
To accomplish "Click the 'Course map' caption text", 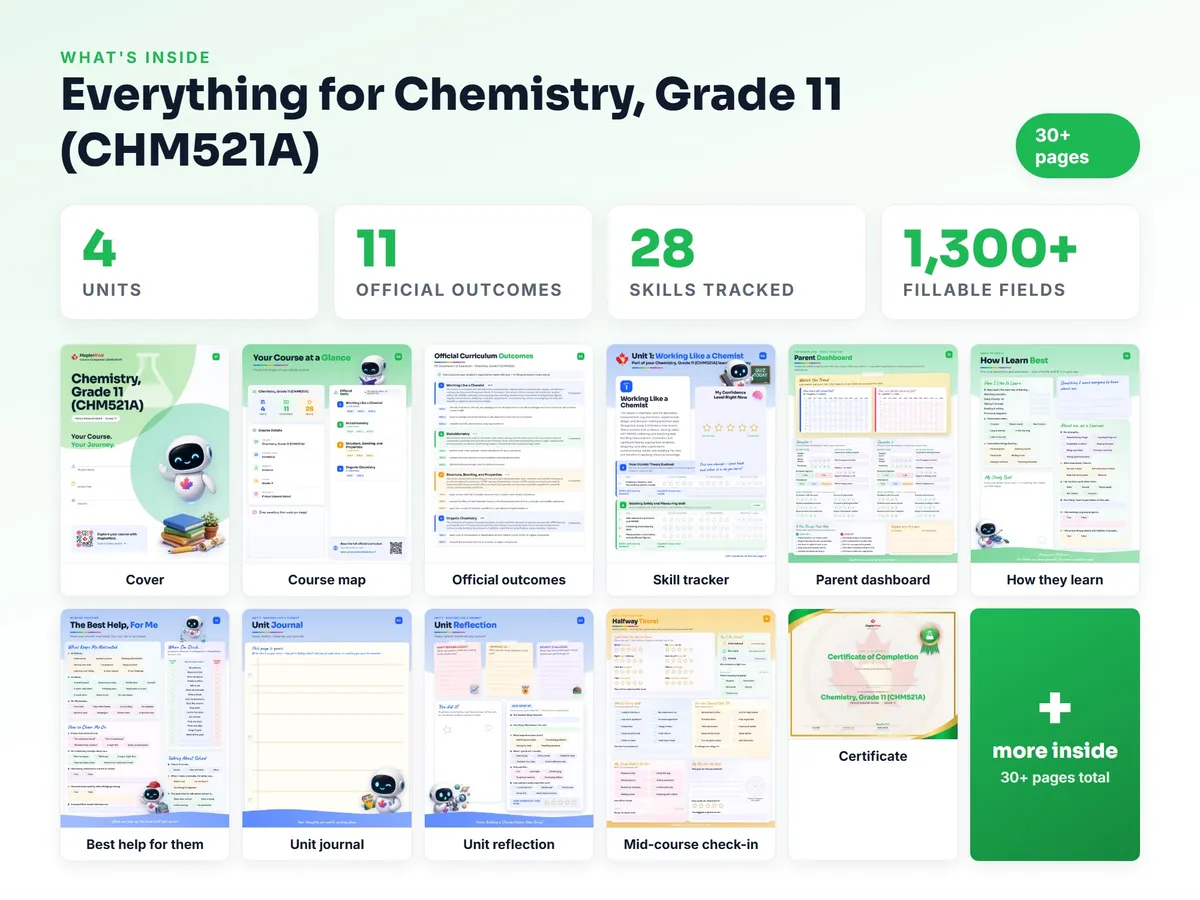I will pyautogui.click(x=327, y=580).
